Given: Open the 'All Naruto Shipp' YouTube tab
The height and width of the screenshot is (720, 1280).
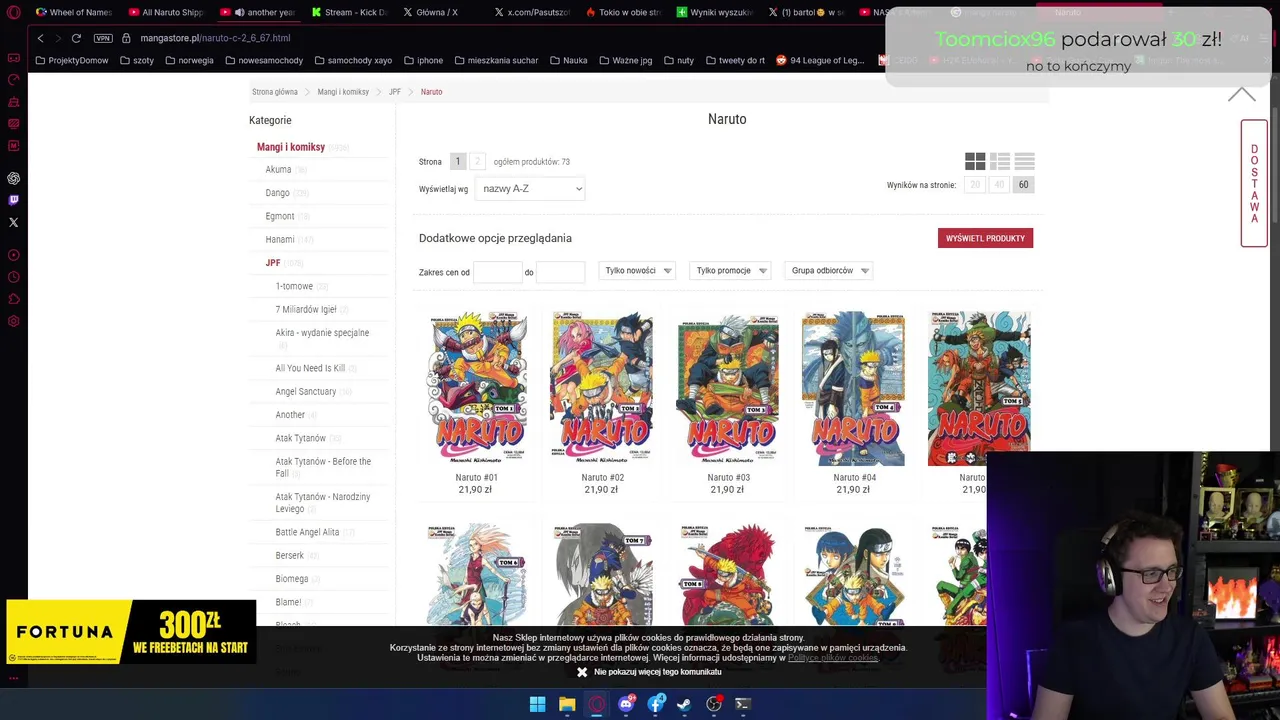Looking at the screenshot, I should pos(166,12).
